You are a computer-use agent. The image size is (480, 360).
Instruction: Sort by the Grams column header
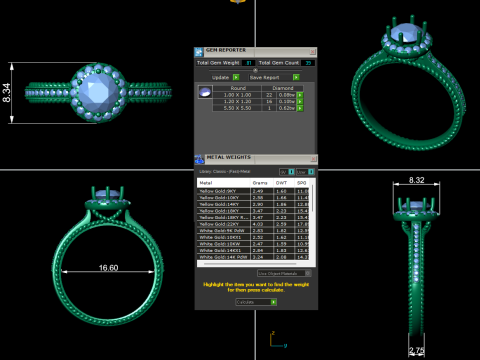262,183
